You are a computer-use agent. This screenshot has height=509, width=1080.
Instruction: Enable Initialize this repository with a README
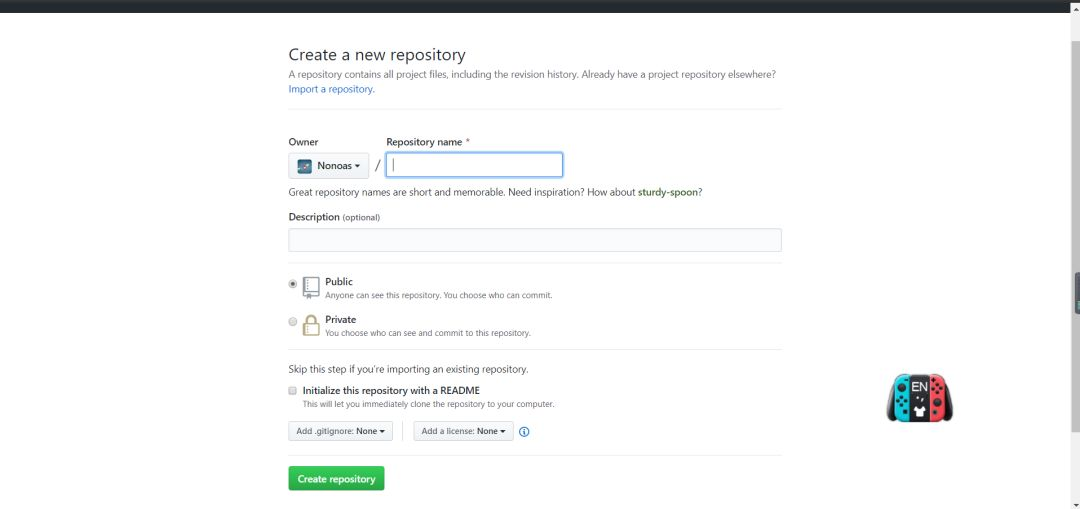click(x=293, y=390)
